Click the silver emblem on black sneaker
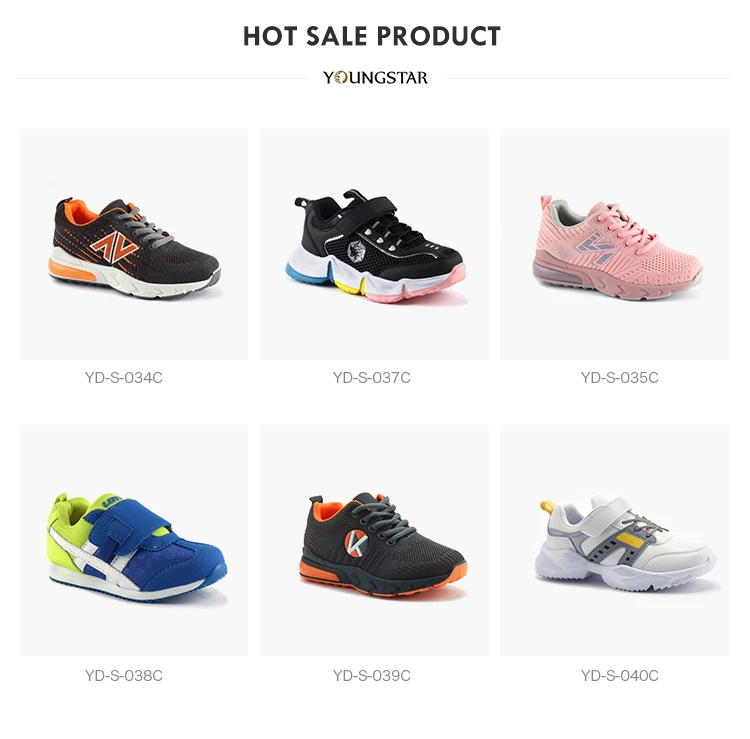The width and height of the screenshot is (750, 739). click(355, 252)
